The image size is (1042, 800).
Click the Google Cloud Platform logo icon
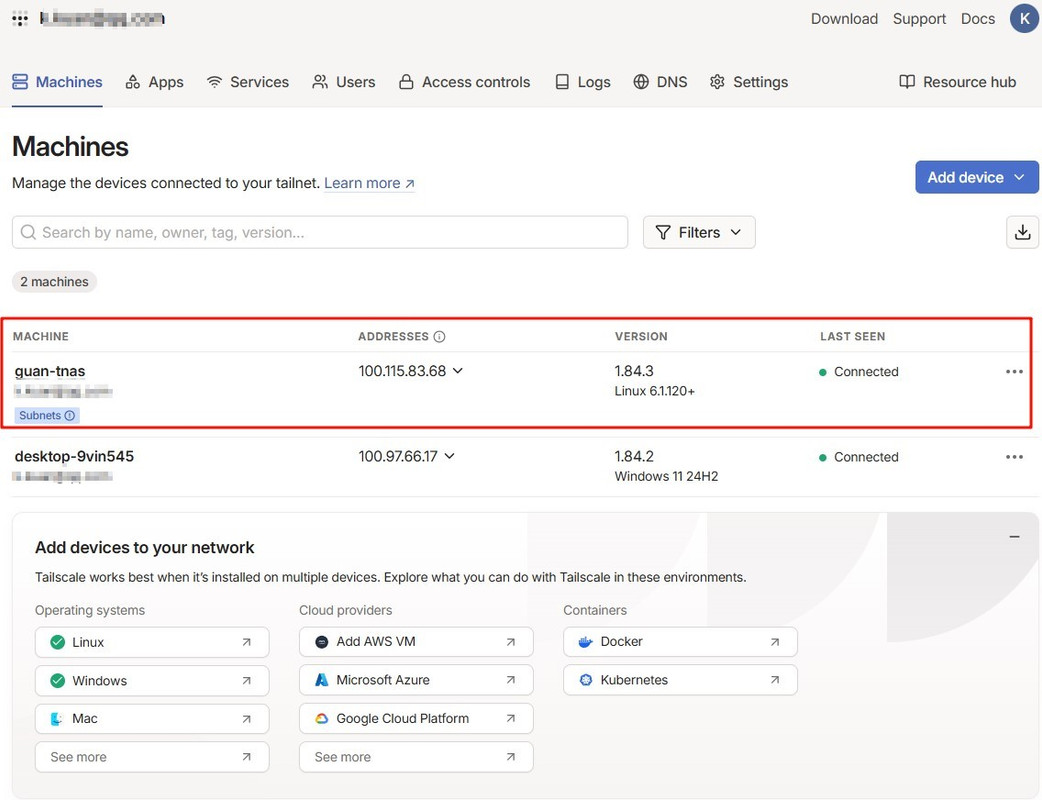(x=322, y=718)
